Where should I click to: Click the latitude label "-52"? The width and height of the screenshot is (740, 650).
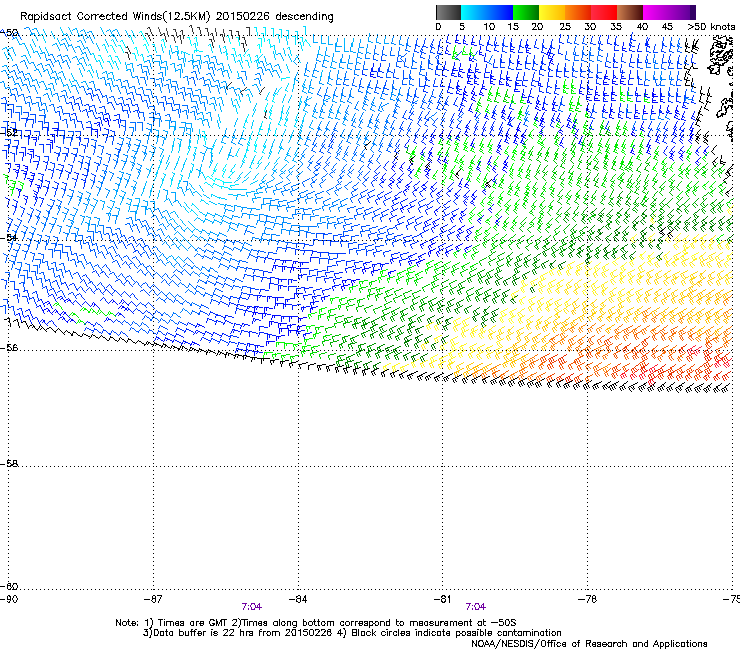pyautogui.click(x=9, y=132)
